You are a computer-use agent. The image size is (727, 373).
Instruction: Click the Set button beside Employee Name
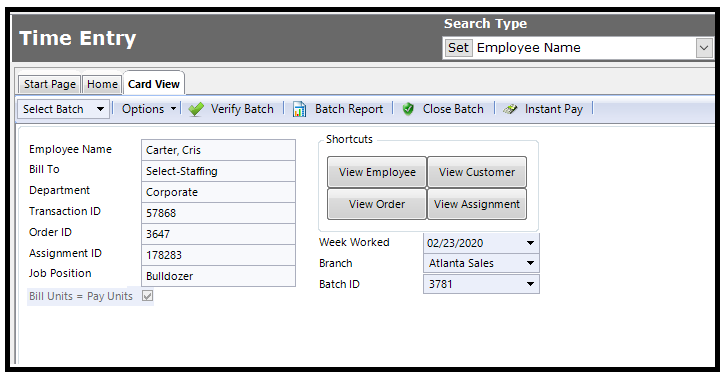458,48
